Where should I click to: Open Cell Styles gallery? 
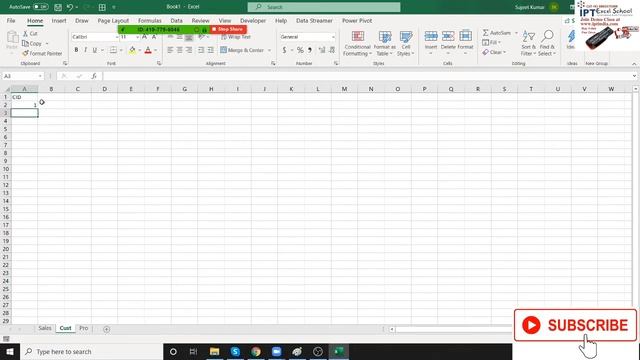406,43
